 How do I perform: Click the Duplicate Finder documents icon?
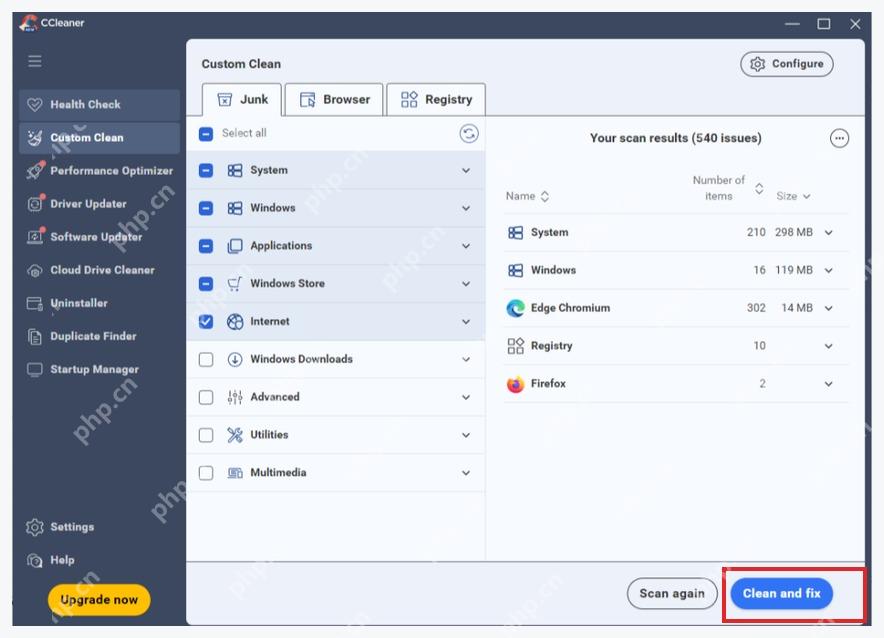[x=35, y=336]
